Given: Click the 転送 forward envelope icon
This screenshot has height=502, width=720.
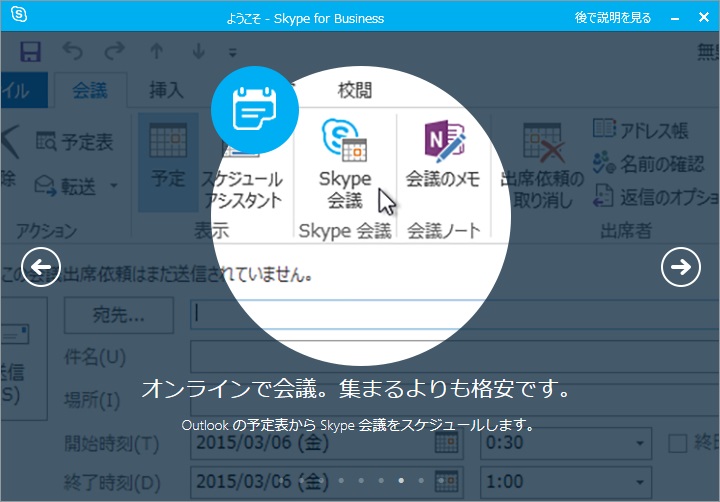Looking at the screenshot, I should 45,186.
